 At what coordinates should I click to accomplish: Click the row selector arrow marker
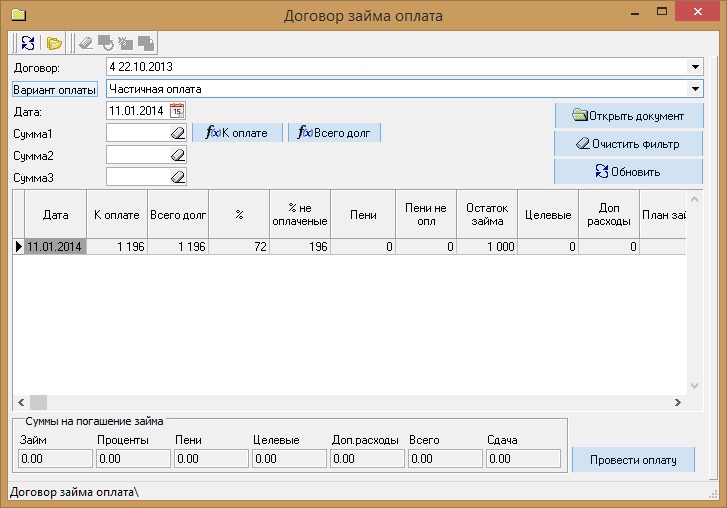point(19,247)
